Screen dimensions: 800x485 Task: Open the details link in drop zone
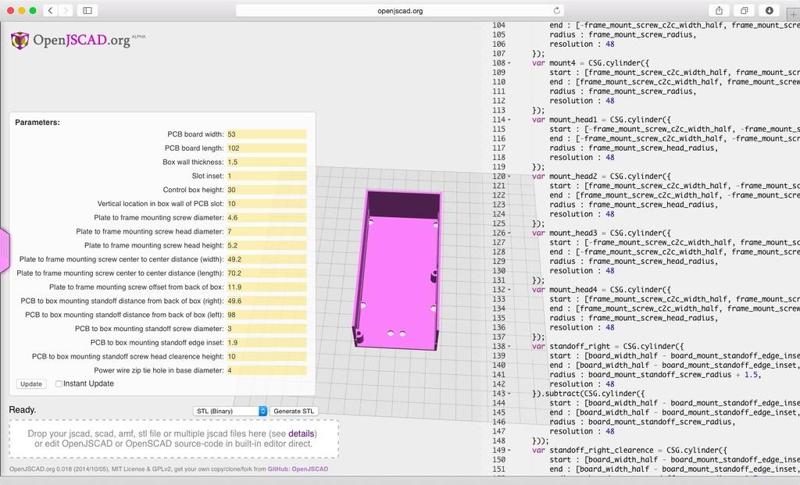(x=302, y=434)
